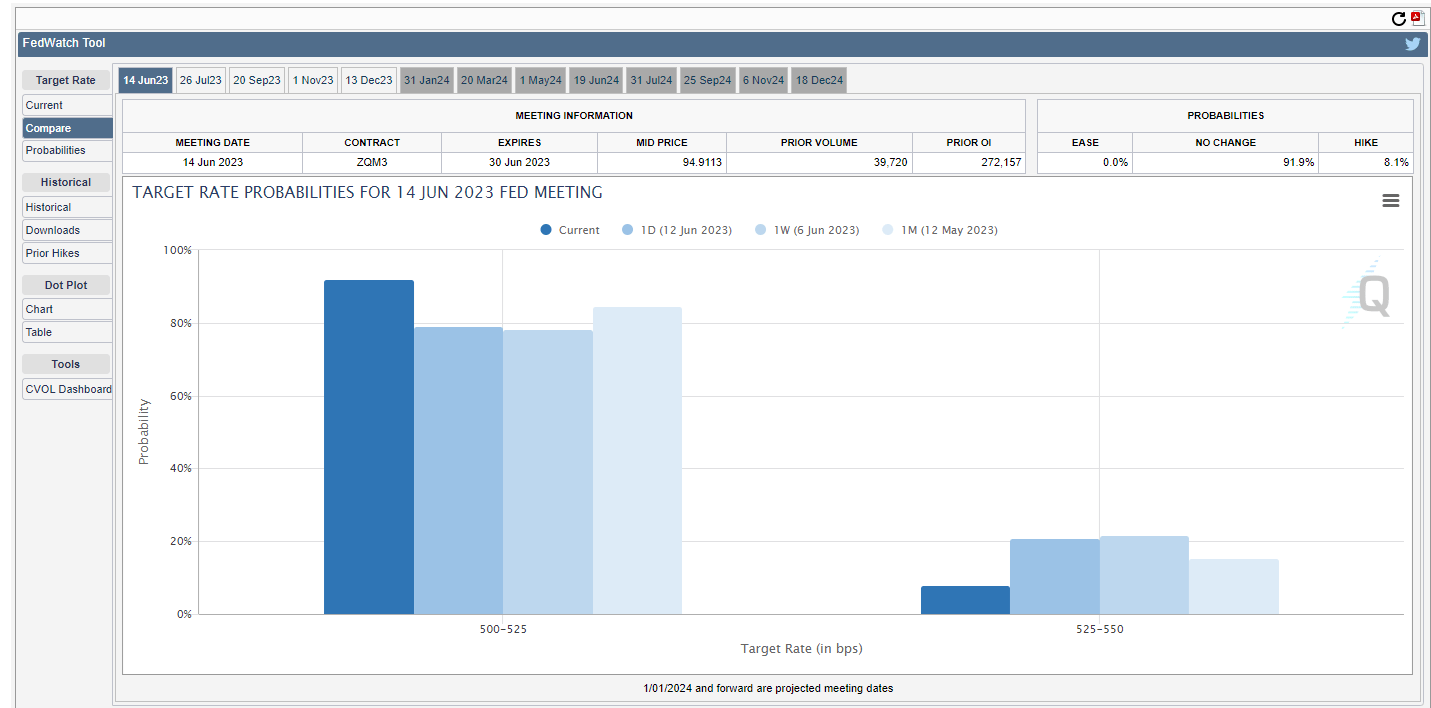The height and width of the screenshot is (708, 1431).
Task: Open the chart hamburger menu
Action: pyautogui.click(x=1390, y=201)
